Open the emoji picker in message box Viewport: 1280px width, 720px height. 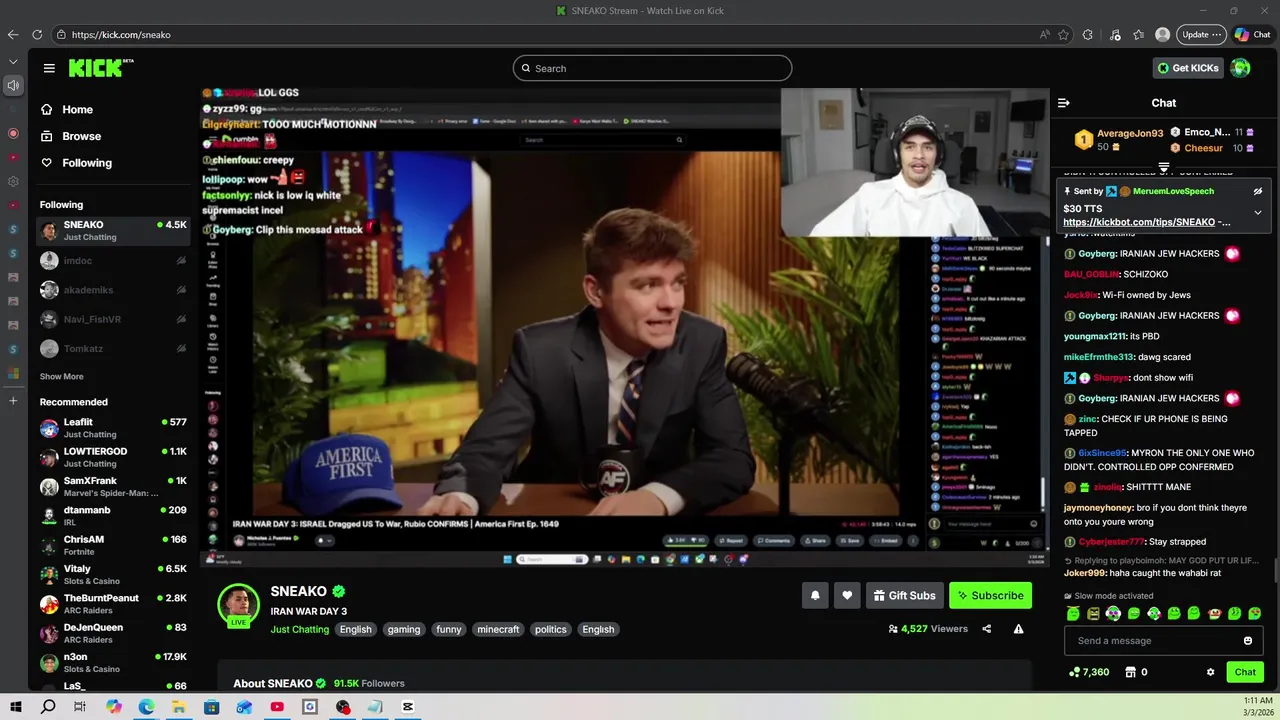(x=1248, y=641)
